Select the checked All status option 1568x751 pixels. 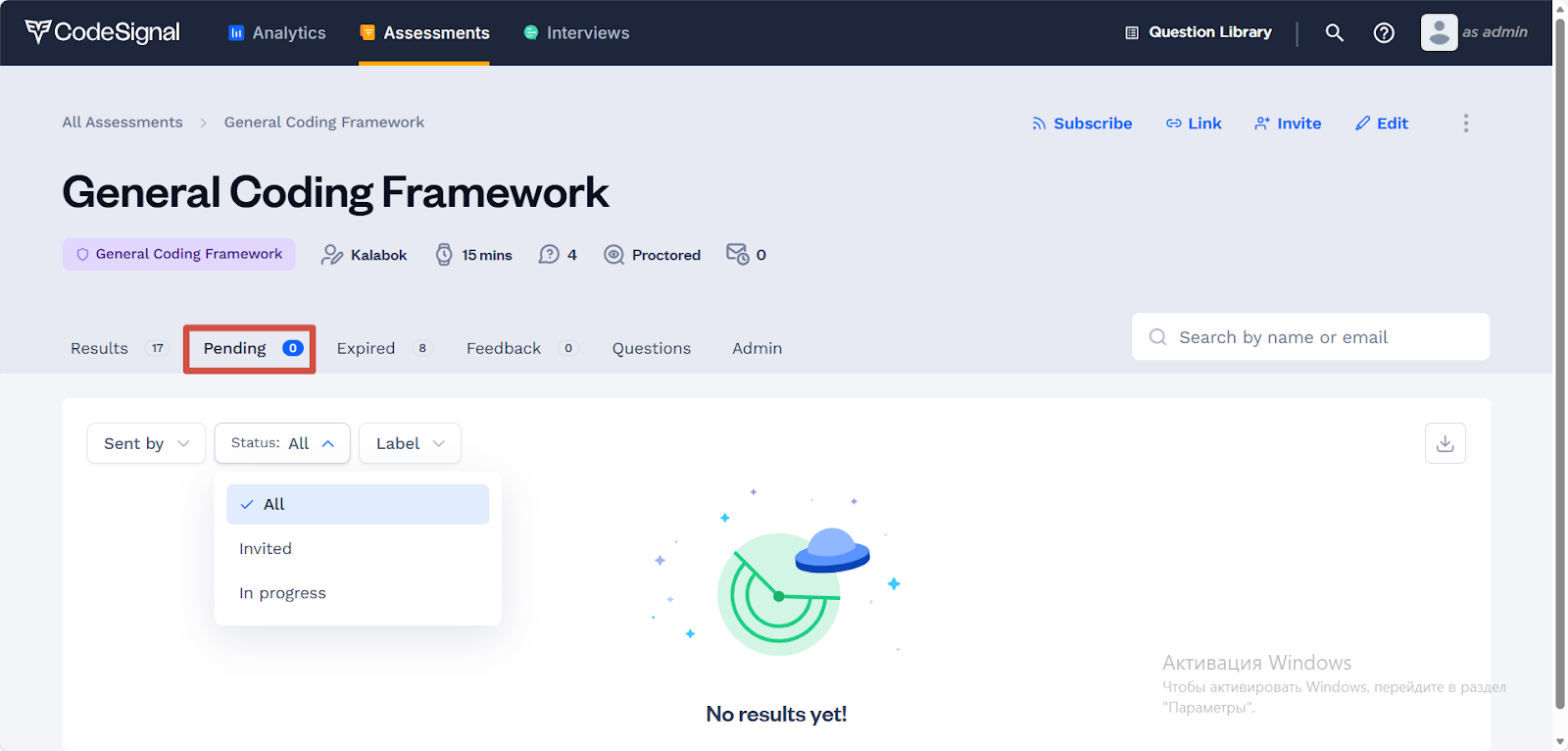click(x=357, y=504)
